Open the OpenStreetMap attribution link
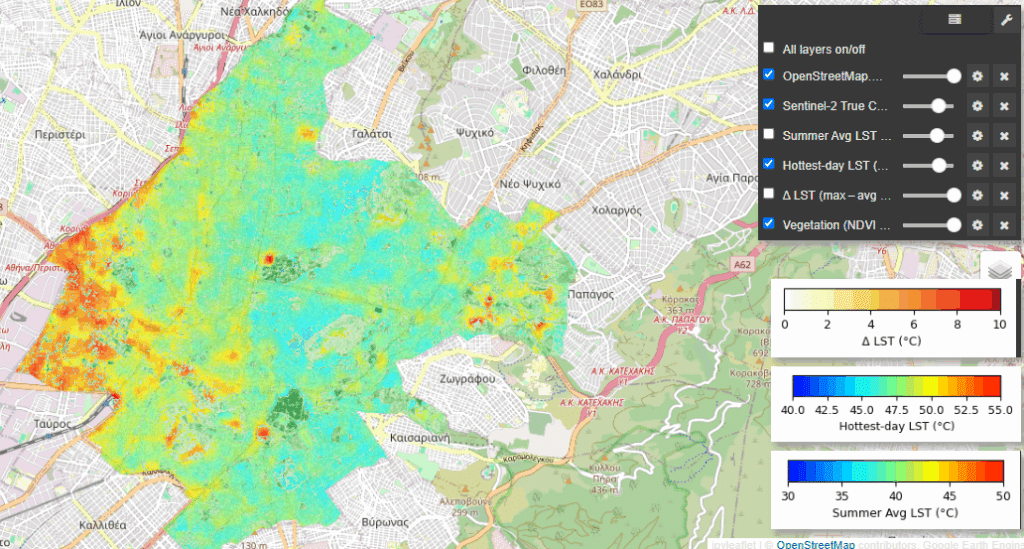The image size is (1024, 549). 815,544
